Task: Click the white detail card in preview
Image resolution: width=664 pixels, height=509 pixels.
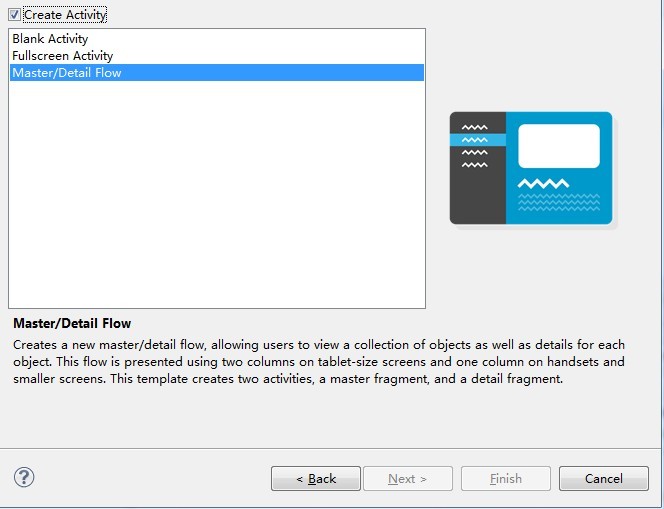Action: [x=558, y=146]
